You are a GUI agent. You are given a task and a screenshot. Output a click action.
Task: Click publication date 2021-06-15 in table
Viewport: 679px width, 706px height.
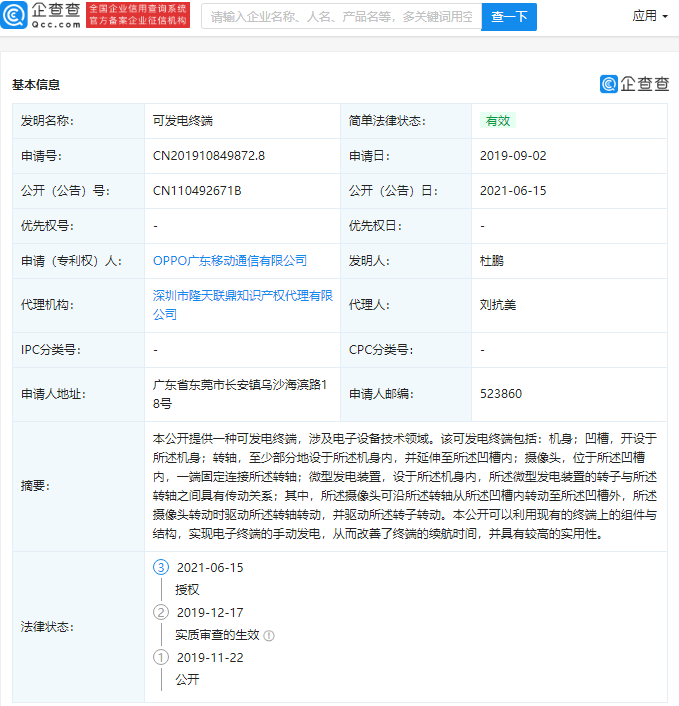click(x=513, y=191)
